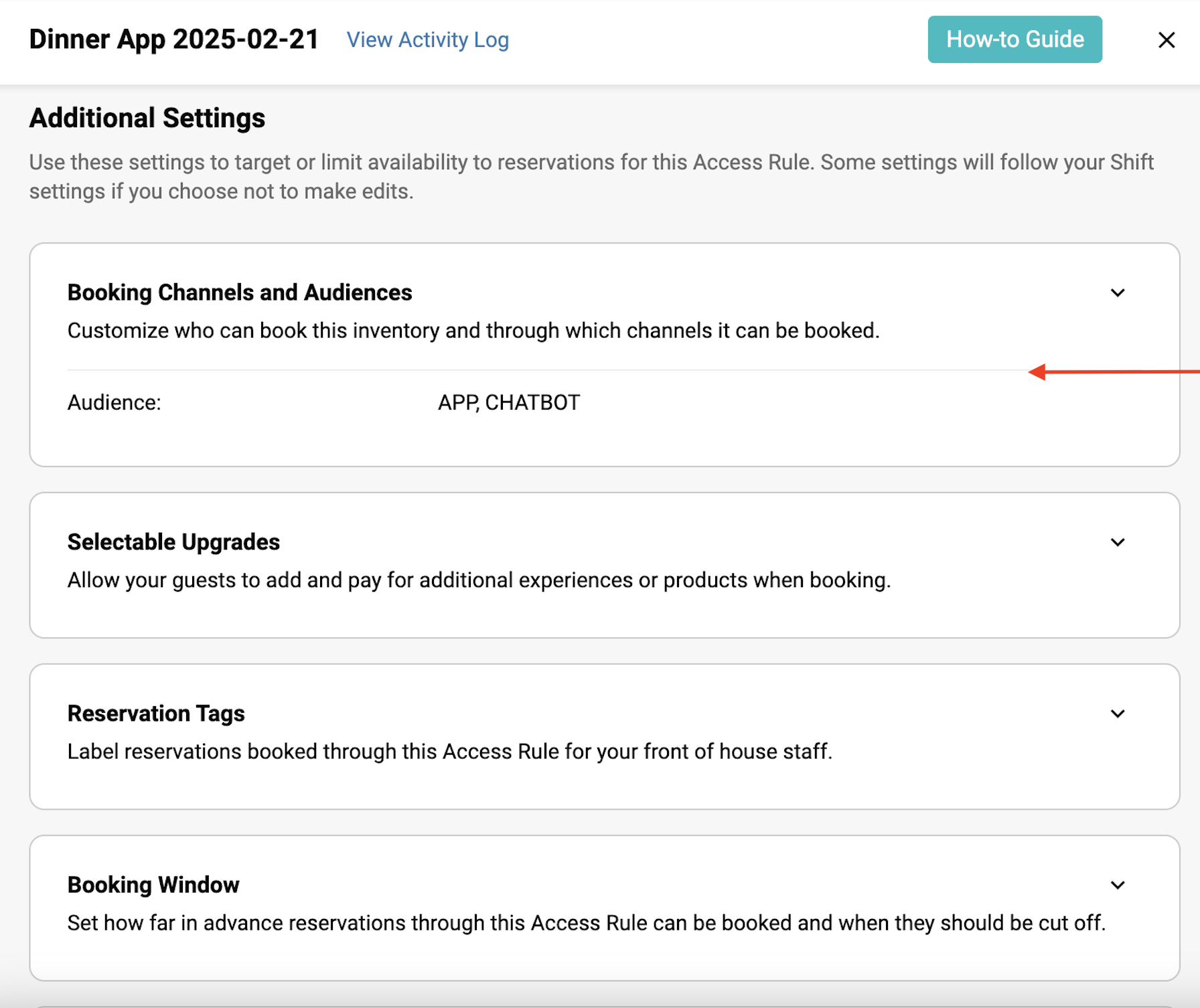Click the APP, CHATBOT audience value
The height and width of the screenshot is (1008, 1200).
coord(508,402)
